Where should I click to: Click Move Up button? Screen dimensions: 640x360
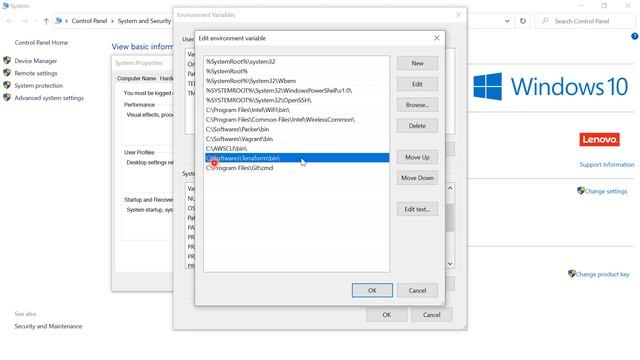pyautogui.click(x=417, y=157)
